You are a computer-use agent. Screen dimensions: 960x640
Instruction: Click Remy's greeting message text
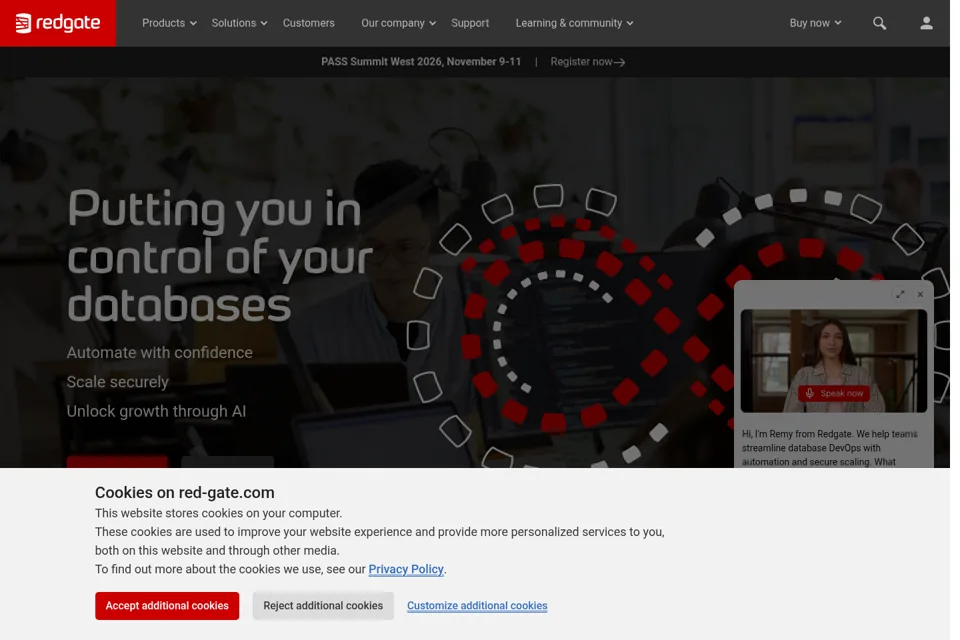pyautogui.click(x=830, y=448)
